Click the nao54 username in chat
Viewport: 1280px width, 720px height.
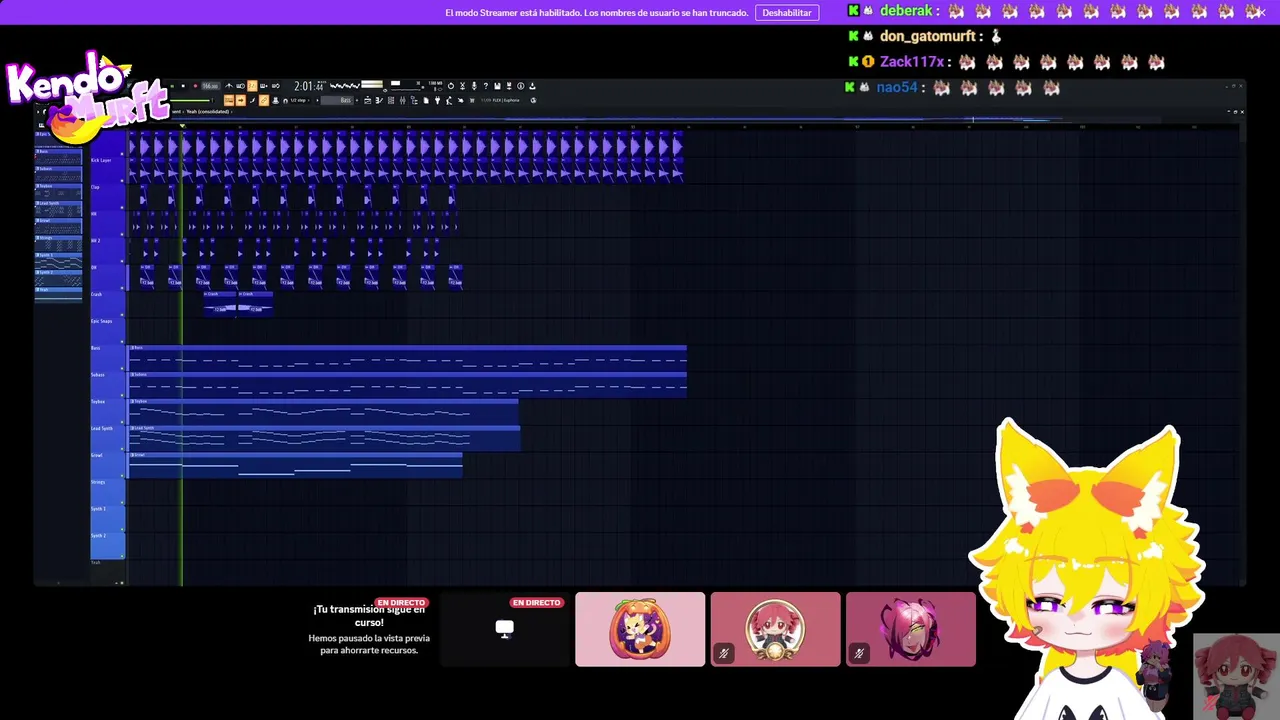(897, 87)
